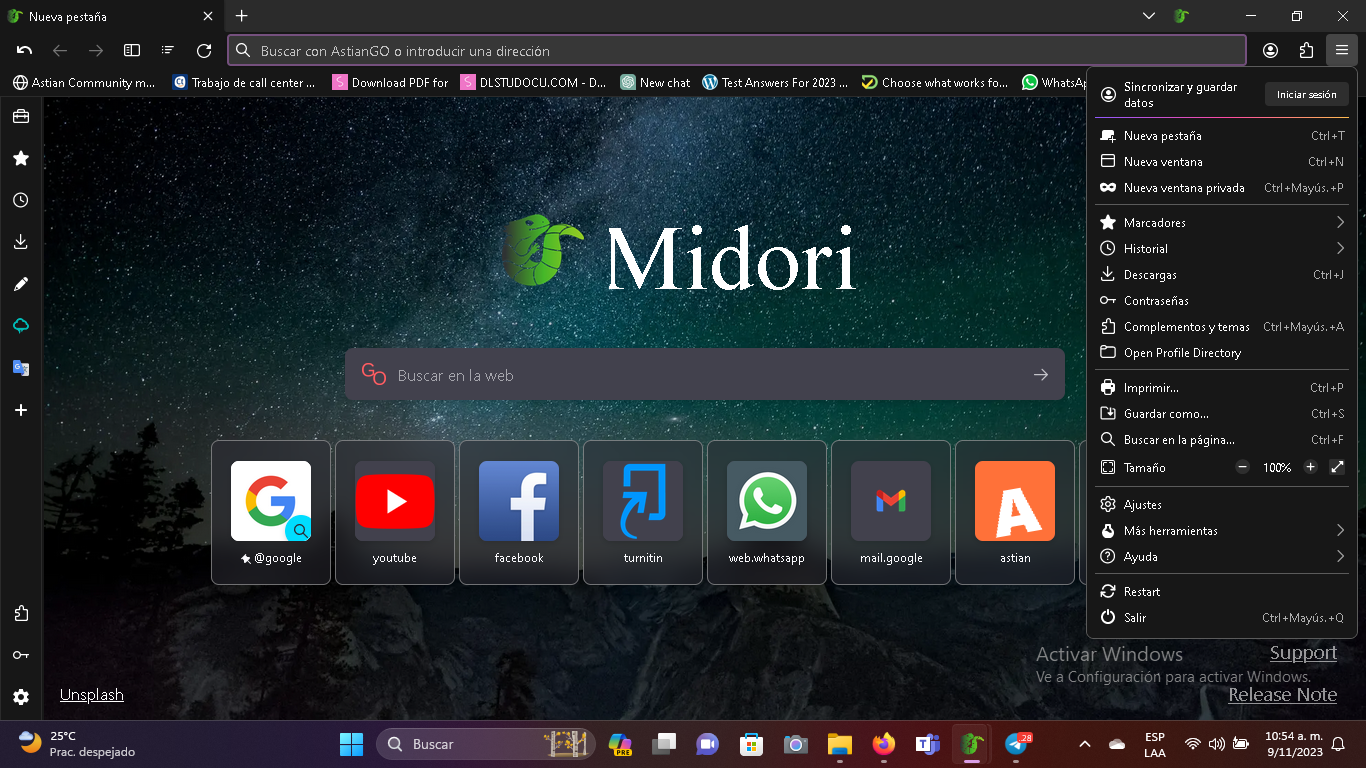Toggle the sidebar layout button in the toolbar
This screenshot has height=768, width=1366.
pos(132,50)
